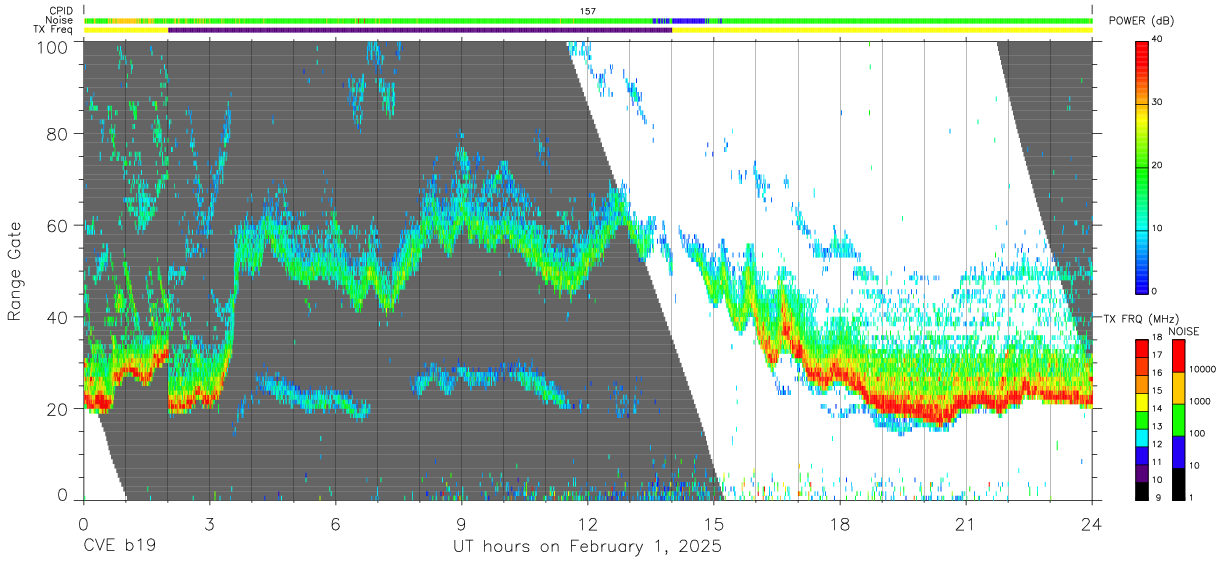1228x567 pixels.
Task: Click the 80 label on Range Gate axis
Action: click(x=57, y=134)
